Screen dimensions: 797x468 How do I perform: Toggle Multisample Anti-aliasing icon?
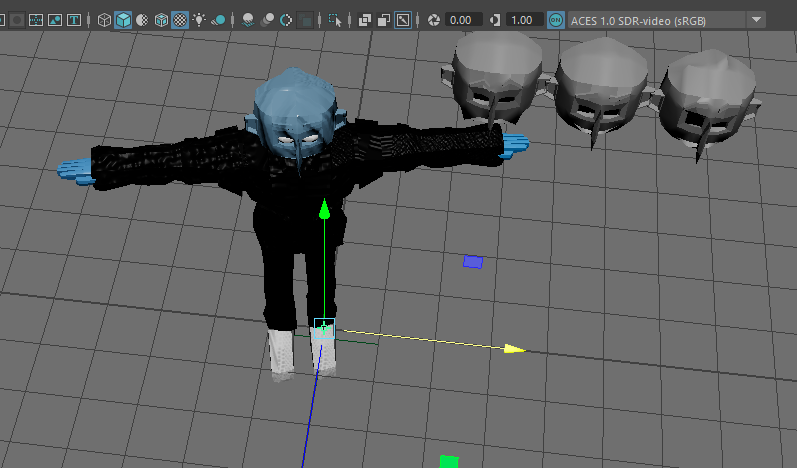pos(286,20)
